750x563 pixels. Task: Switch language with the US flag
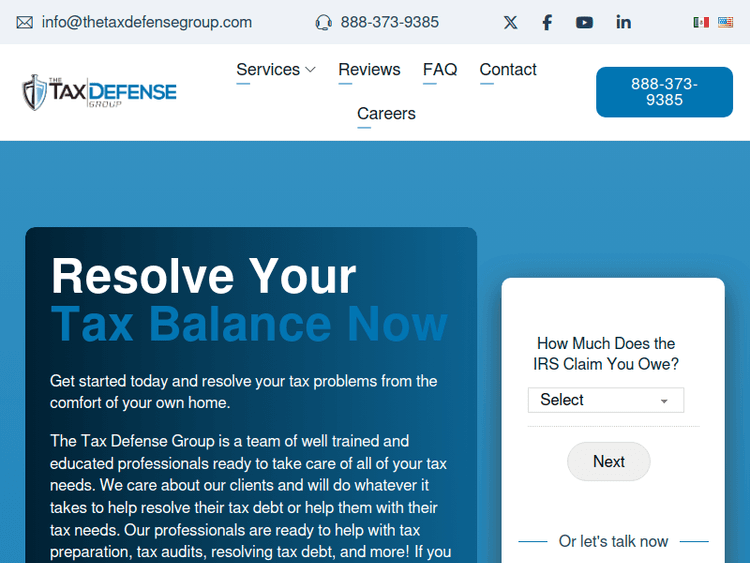tap(725, 22)
